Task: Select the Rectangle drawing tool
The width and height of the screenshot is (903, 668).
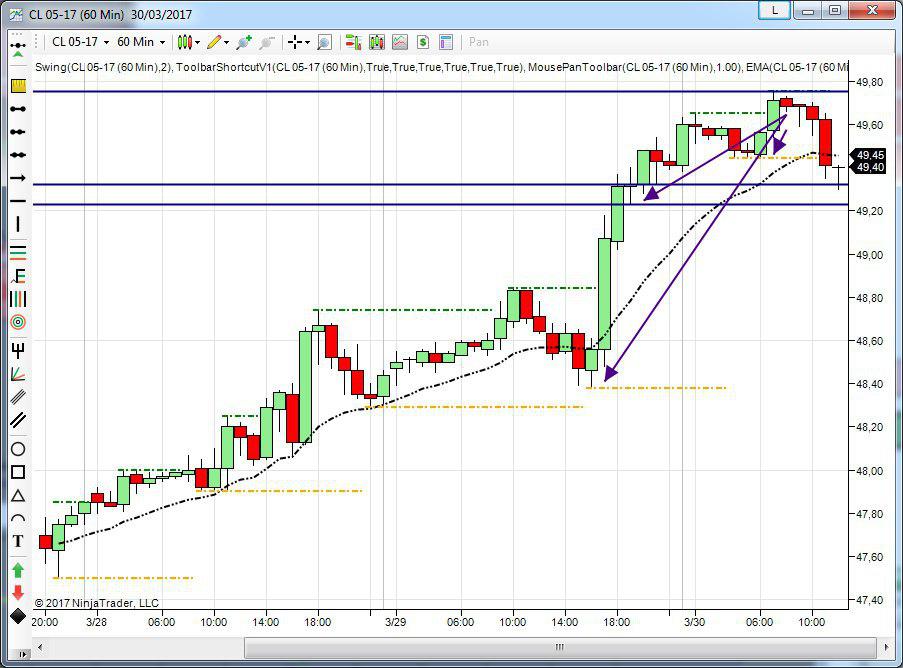Action: point(17,472)
